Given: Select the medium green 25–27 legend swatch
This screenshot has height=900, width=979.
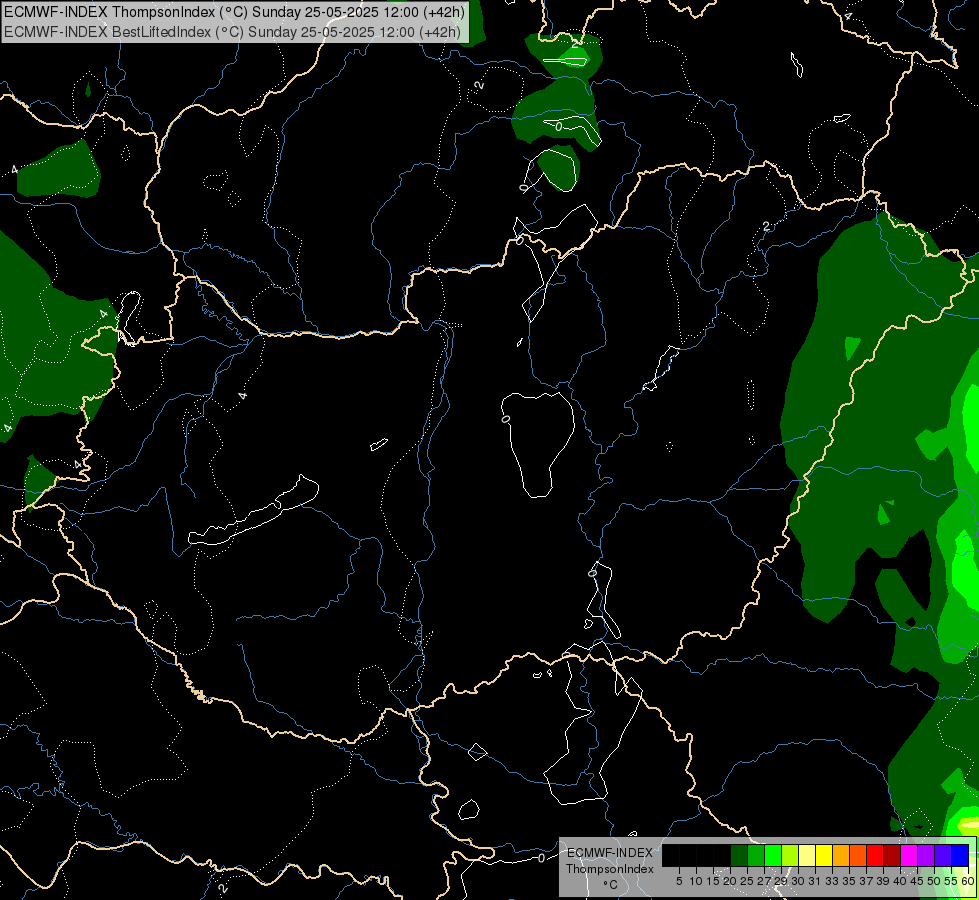Looking at the screenshot, I should 756,855.
